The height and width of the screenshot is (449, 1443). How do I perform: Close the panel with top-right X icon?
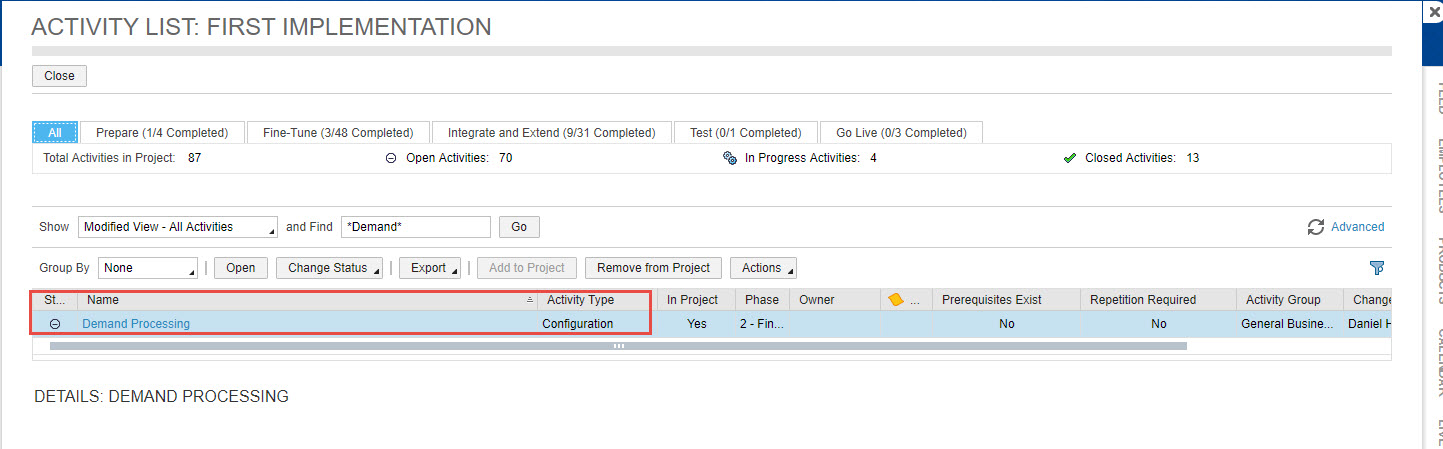pyautogui.click(x=1435, y=10)
